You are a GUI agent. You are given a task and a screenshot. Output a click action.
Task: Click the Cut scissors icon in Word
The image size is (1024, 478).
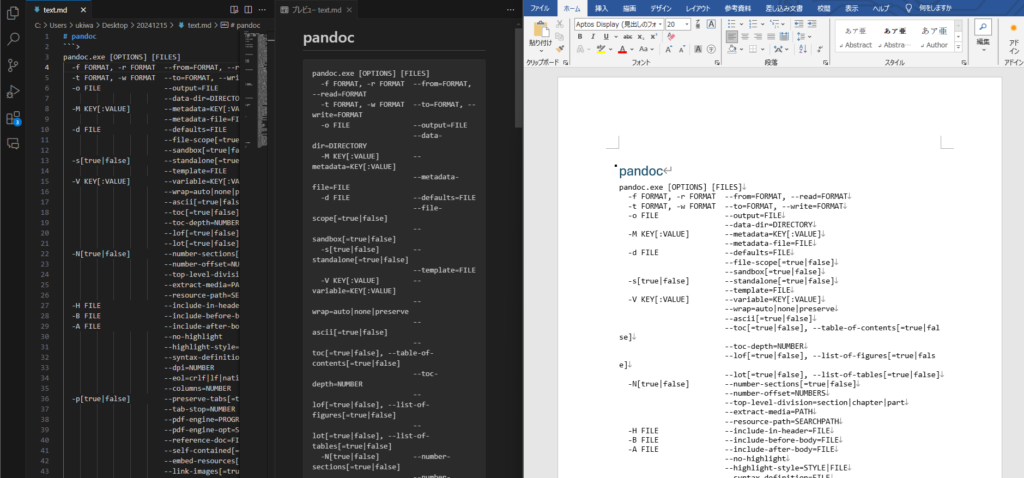click(x=560, y=24)
